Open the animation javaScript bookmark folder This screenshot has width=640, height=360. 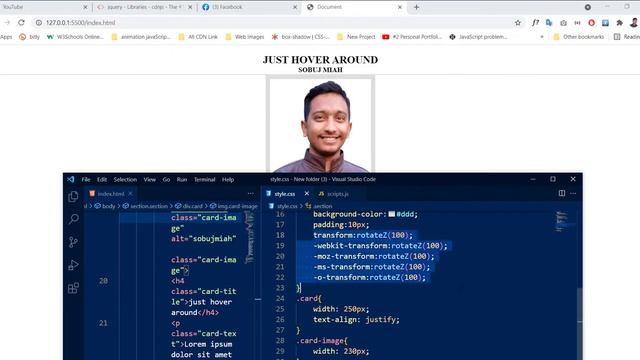pos(141,37)
